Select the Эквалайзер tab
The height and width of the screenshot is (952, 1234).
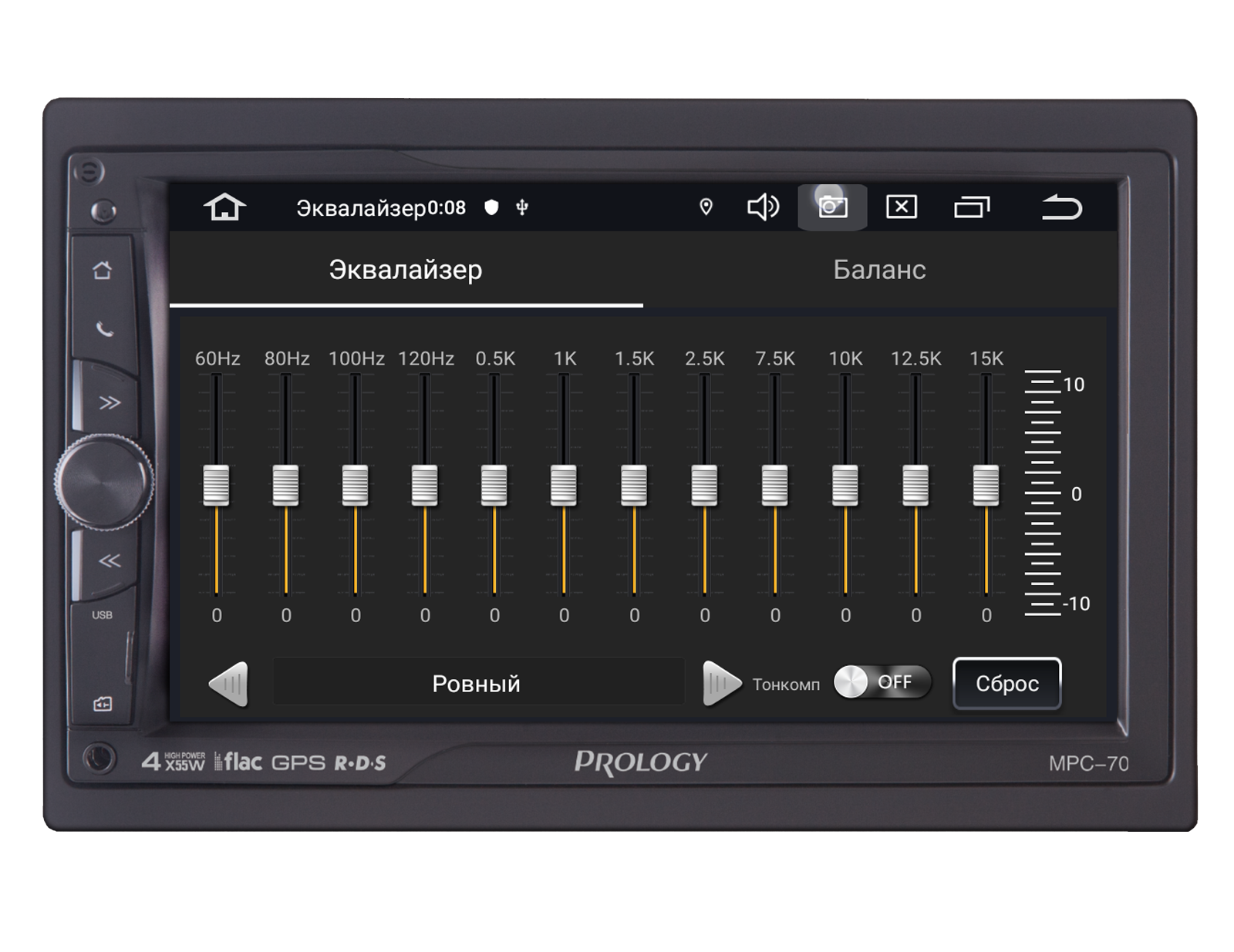(406, 270)
